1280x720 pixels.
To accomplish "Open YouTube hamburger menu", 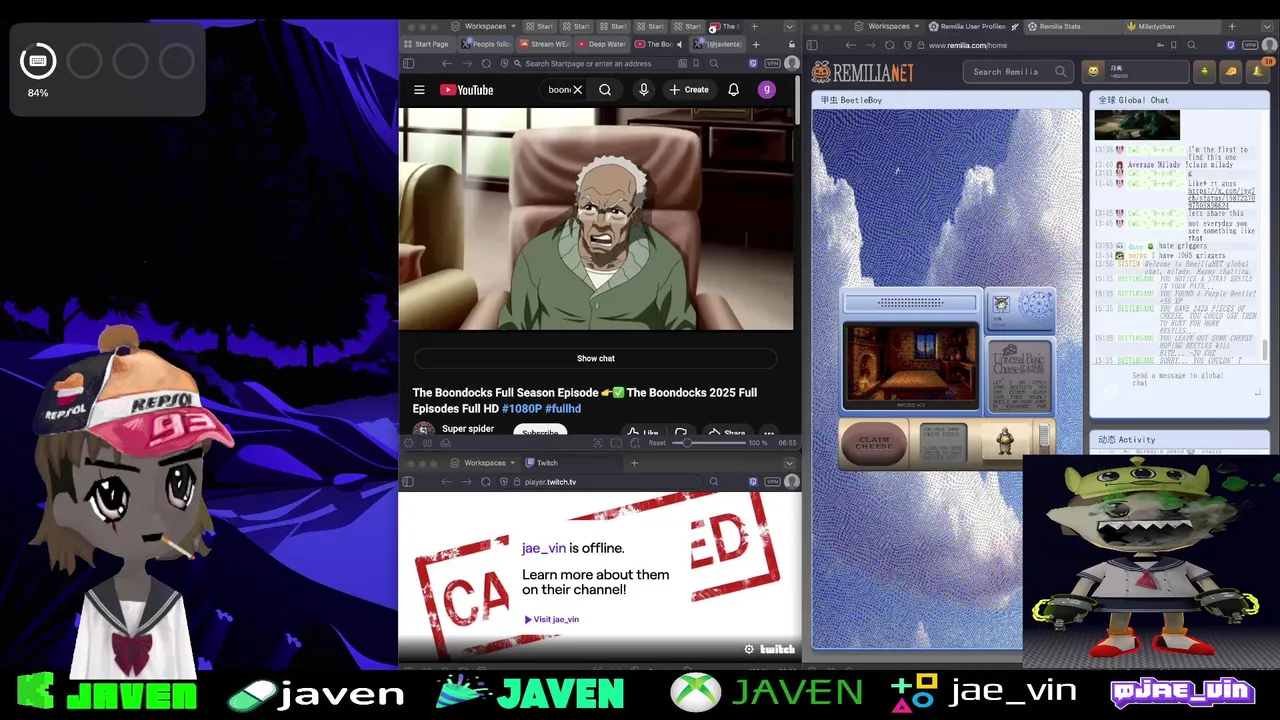I will (x=419, y=90).
